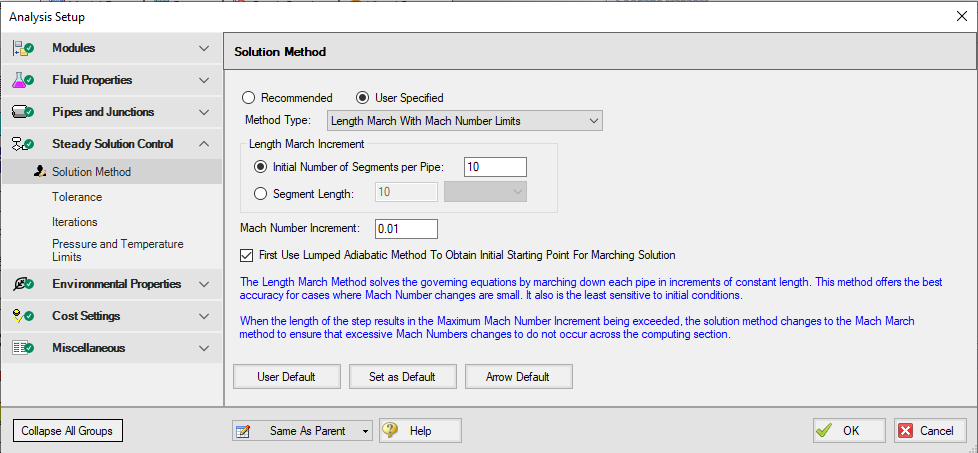Click the Cost Settings icon
The width and height of the screenshot is (978, 453).
pos(23,316)
